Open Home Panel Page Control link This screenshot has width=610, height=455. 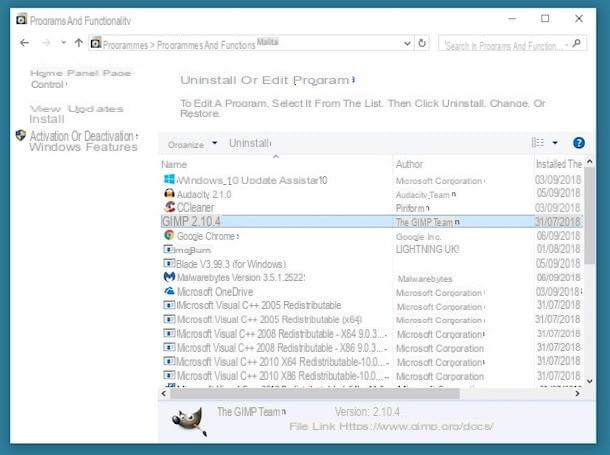pos(80,79)
